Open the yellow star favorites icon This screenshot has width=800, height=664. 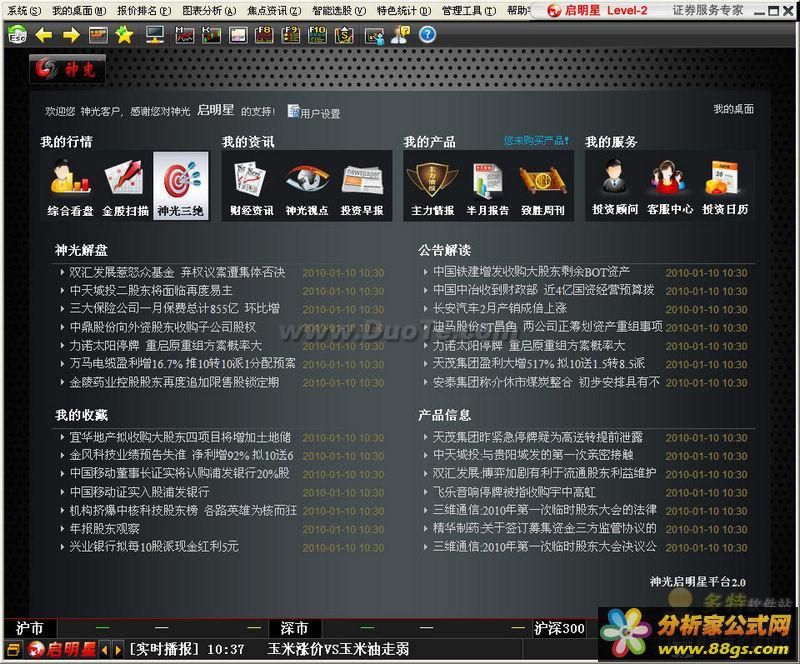[x=124, y=35]
